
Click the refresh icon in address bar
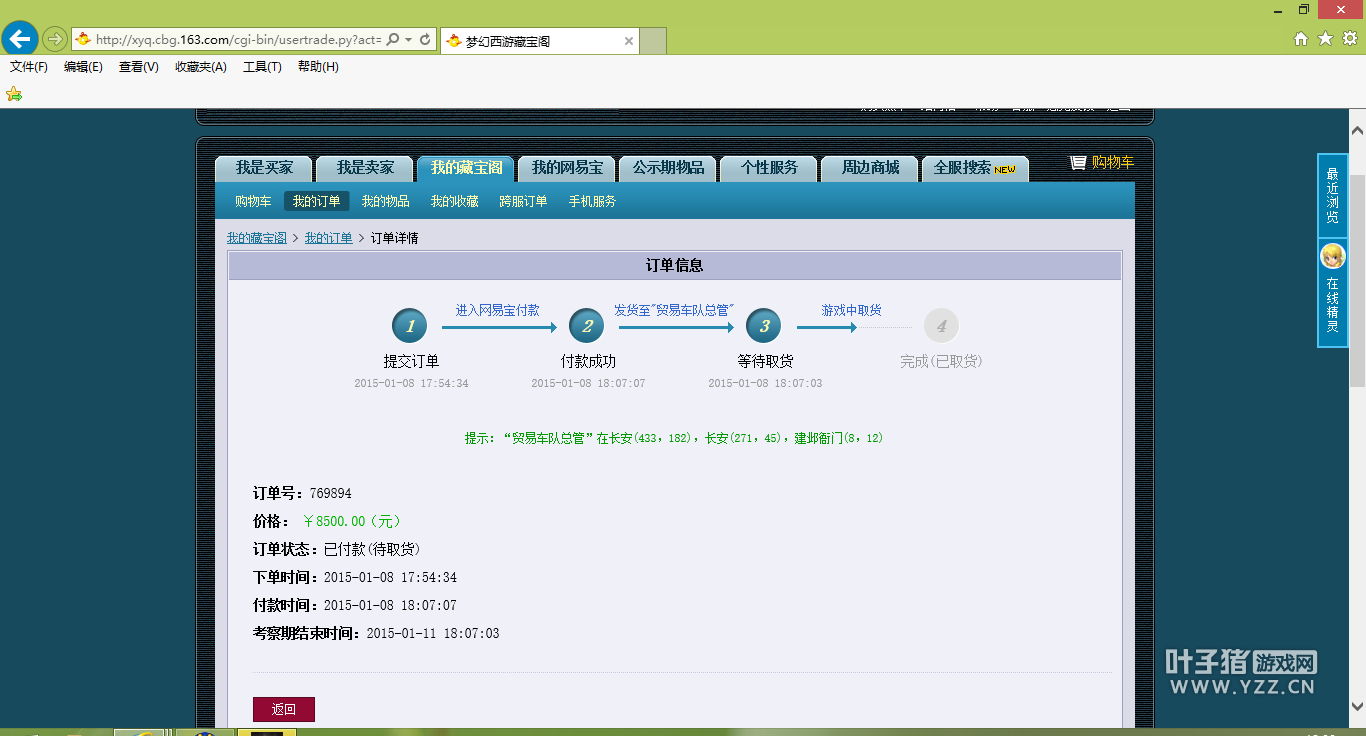tap(425, 39)
